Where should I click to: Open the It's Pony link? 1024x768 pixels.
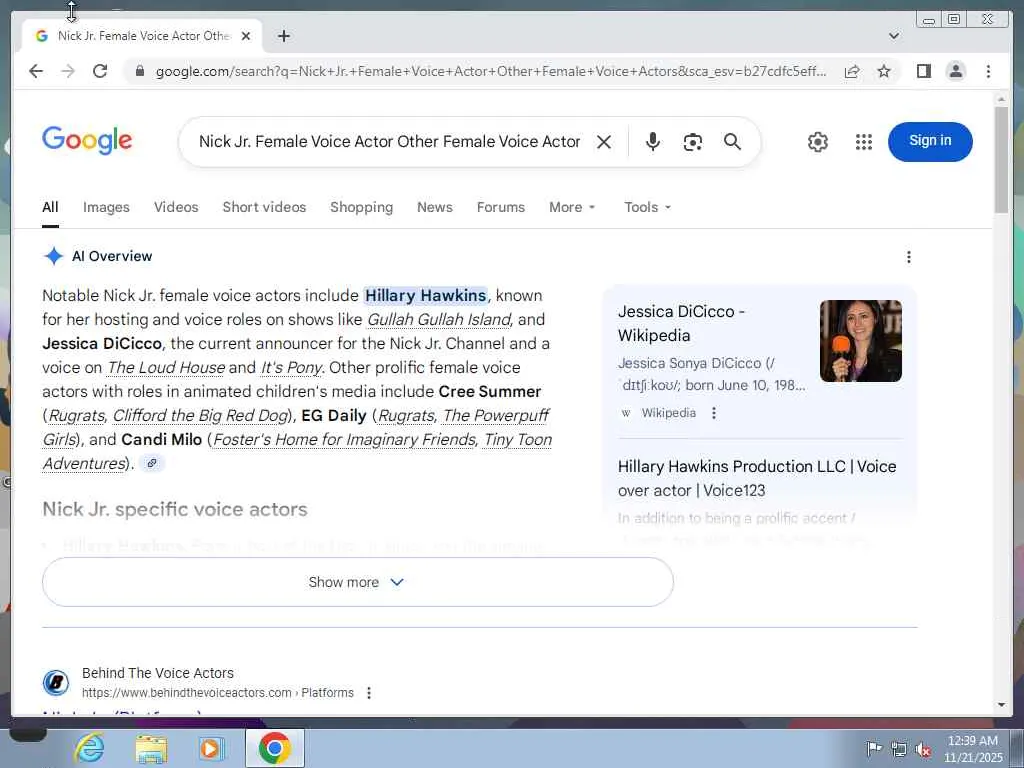(291, 368)
